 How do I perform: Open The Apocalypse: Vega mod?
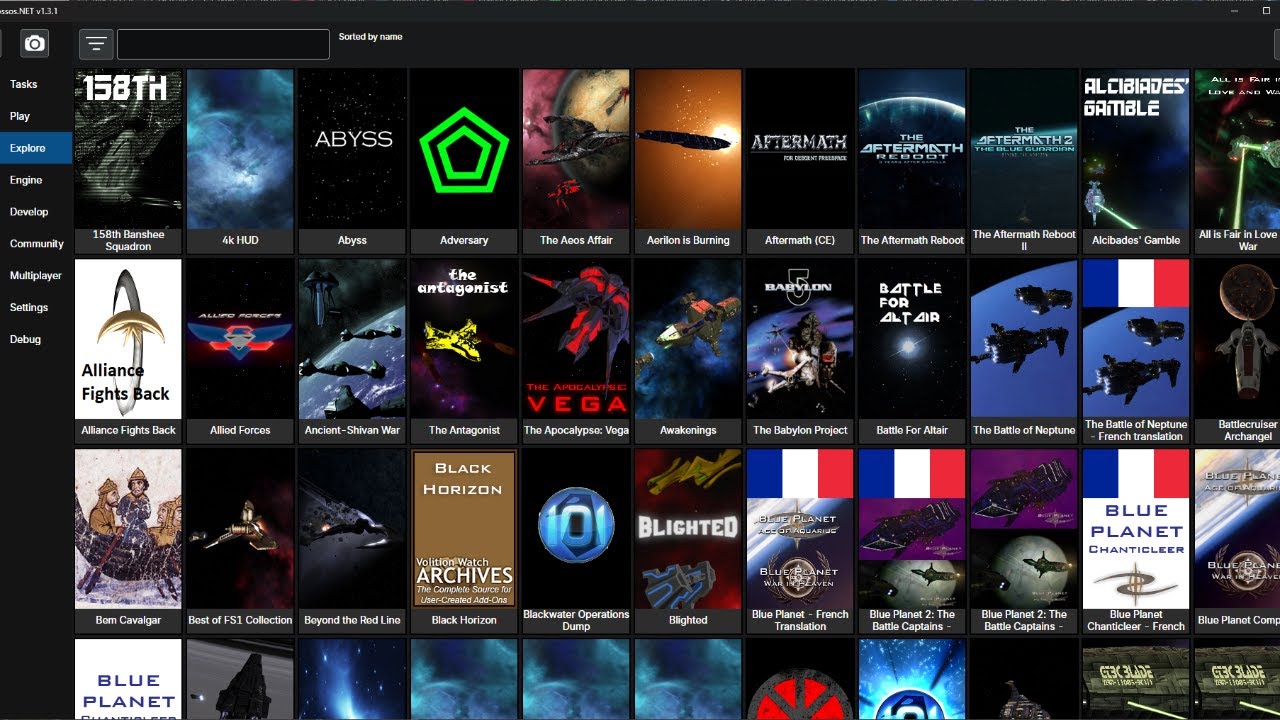coord(576,350)
